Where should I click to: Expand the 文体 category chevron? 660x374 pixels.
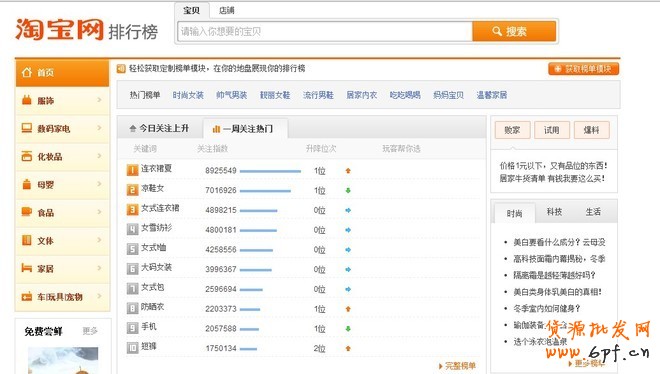[99, 240]
